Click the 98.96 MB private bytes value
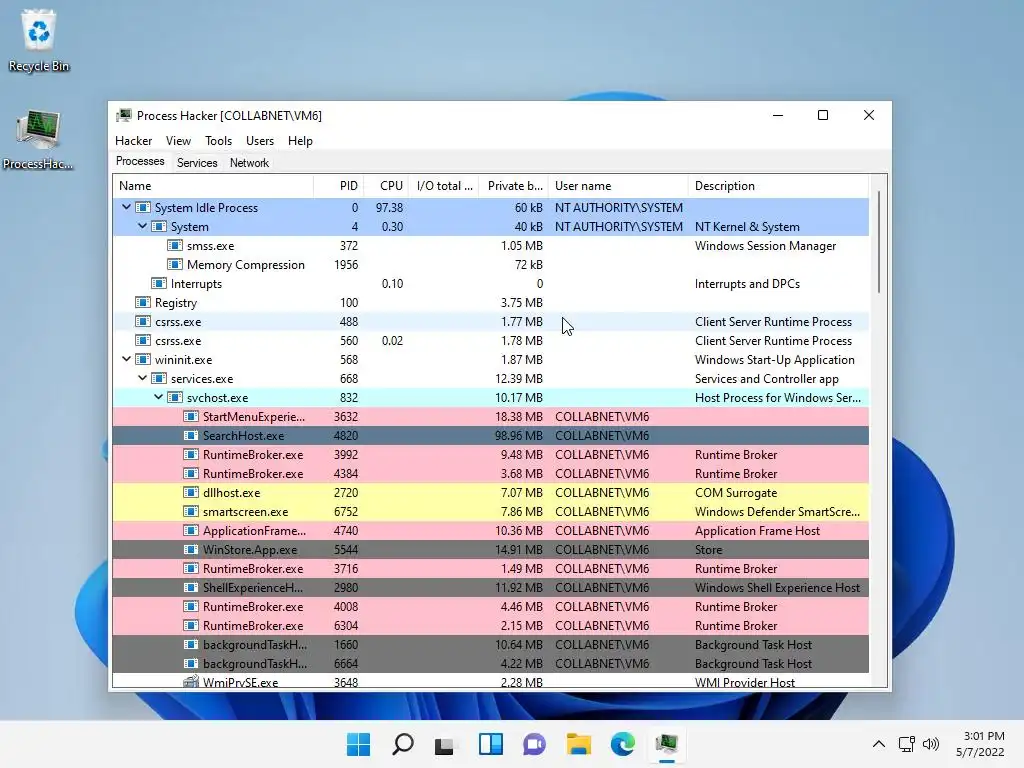This screenshot has width=1024, height=768. (519, 436)
